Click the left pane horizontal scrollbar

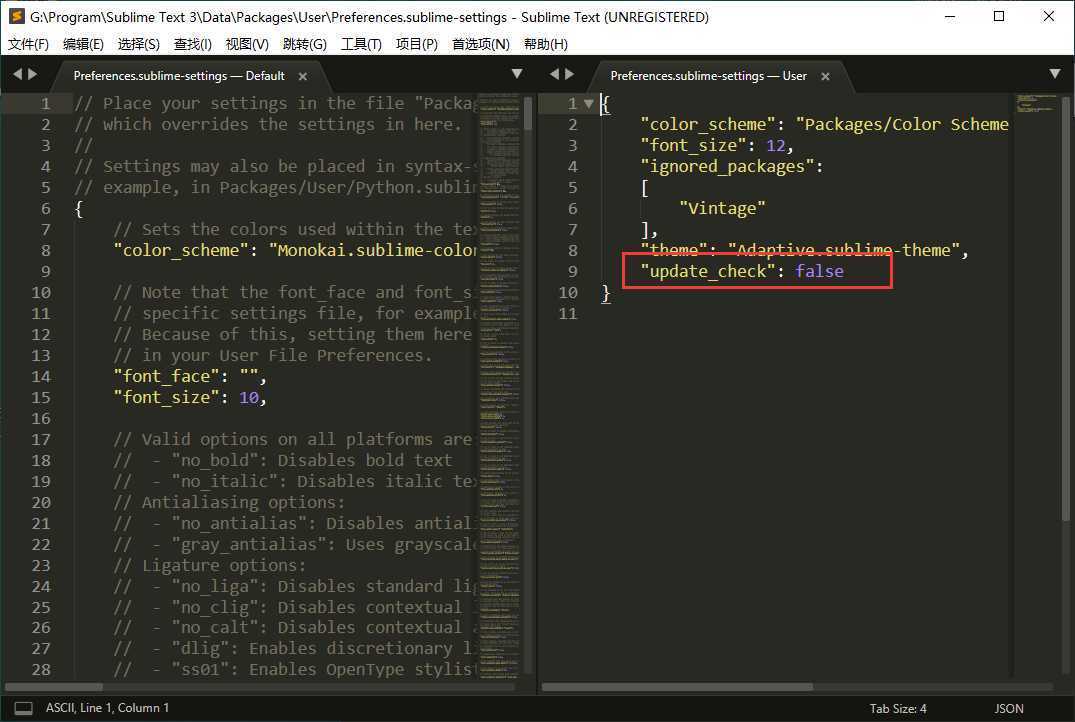point(53,687)
